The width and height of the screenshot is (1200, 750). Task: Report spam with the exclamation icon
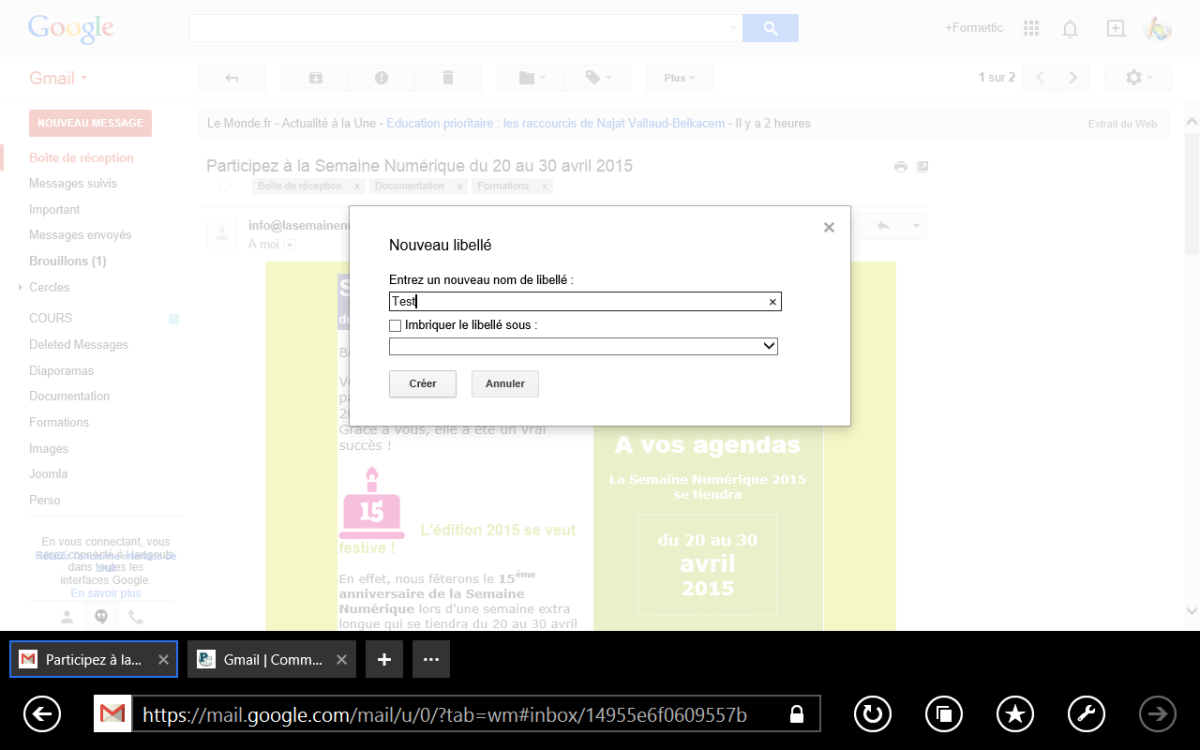(x=381, y=78)
